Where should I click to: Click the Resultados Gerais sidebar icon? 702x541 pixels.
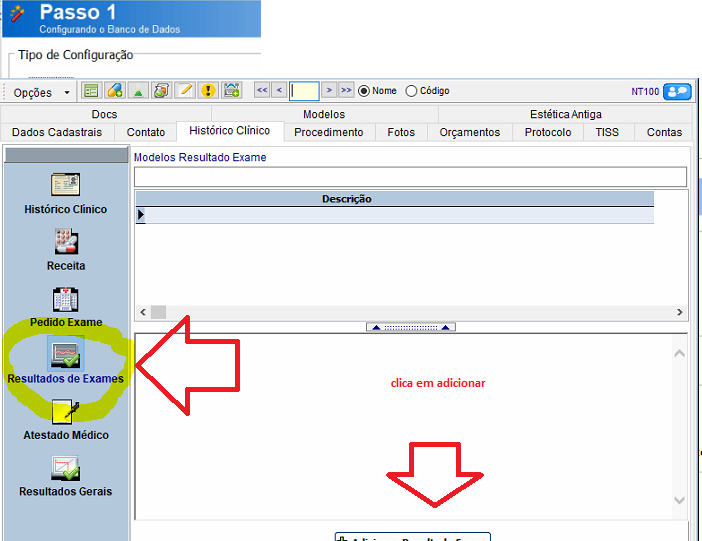click(65, 468)
